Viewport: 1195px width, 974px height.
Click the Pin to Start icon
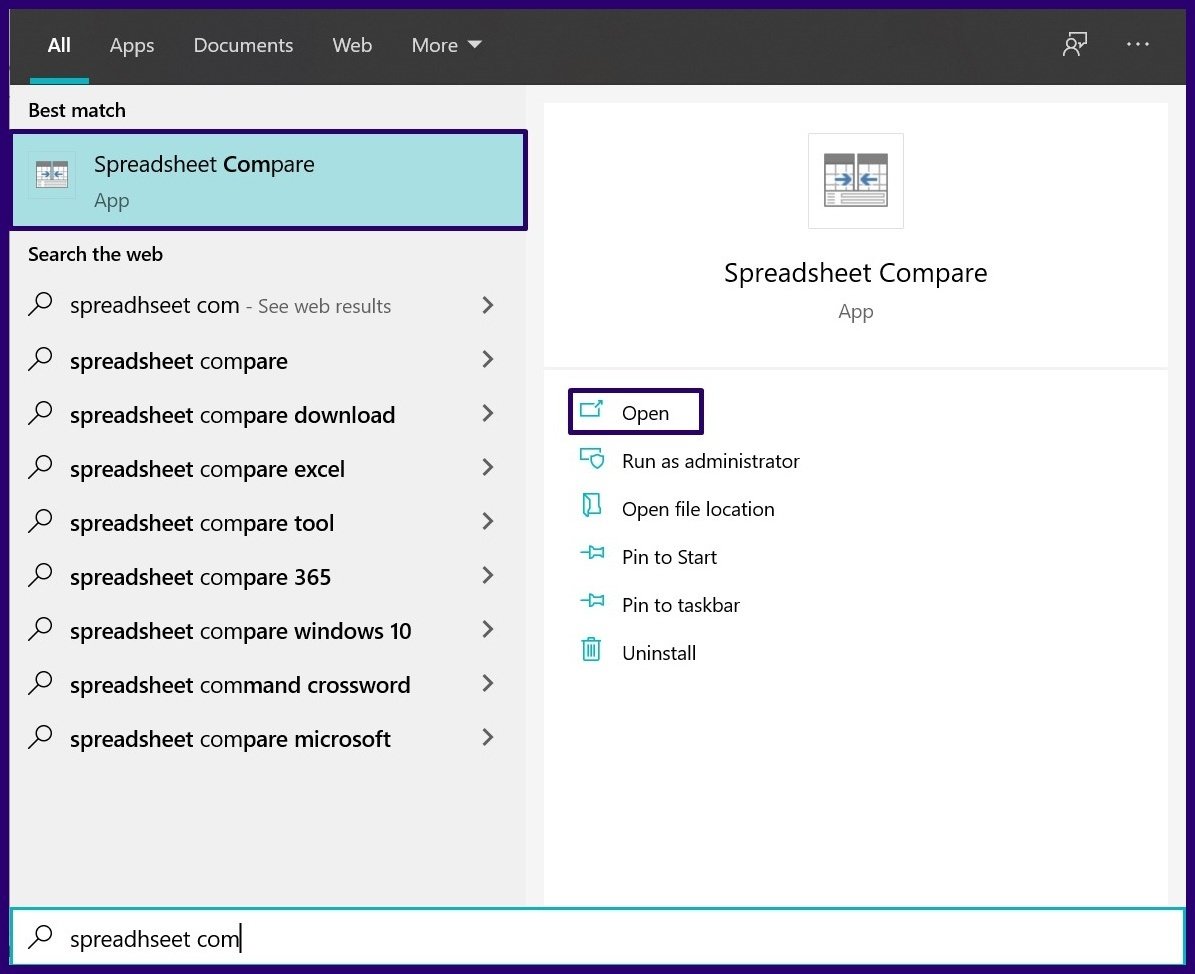(x=593, y=557)
